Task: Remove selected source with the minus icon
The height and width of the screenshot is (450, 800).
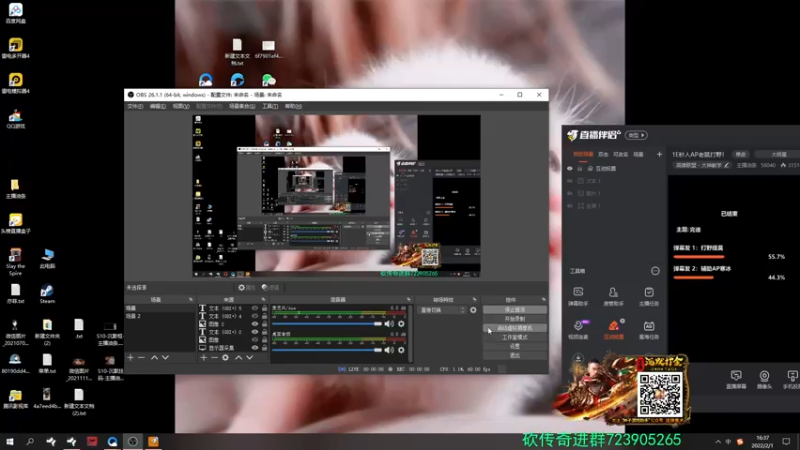Action: (x=214, y=358)
